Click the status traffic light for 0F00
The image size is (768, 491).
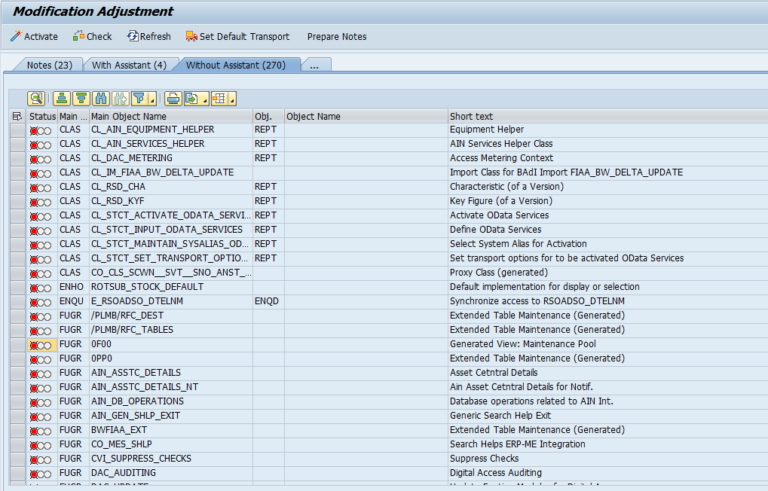pyautogui.click(x=41, y=345)
